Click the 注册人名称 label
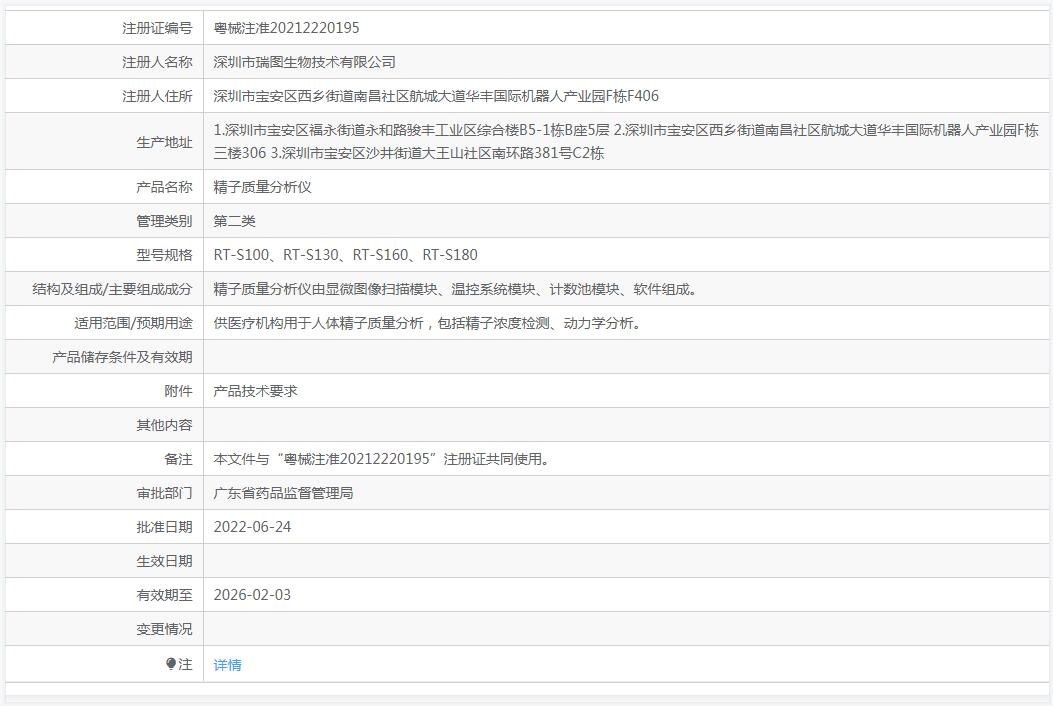 tap(157, 62)
